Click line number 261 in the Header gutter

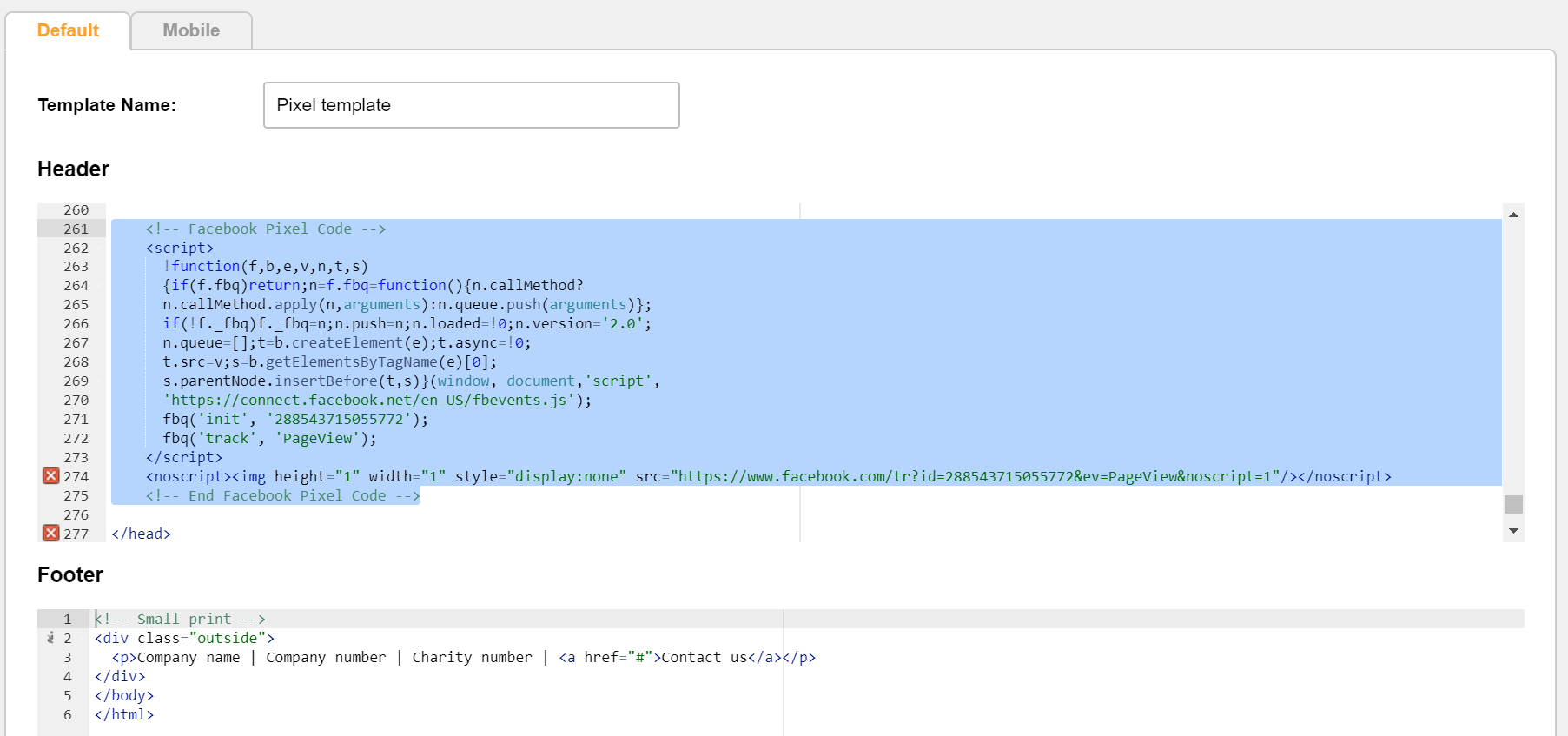[76, 229]
